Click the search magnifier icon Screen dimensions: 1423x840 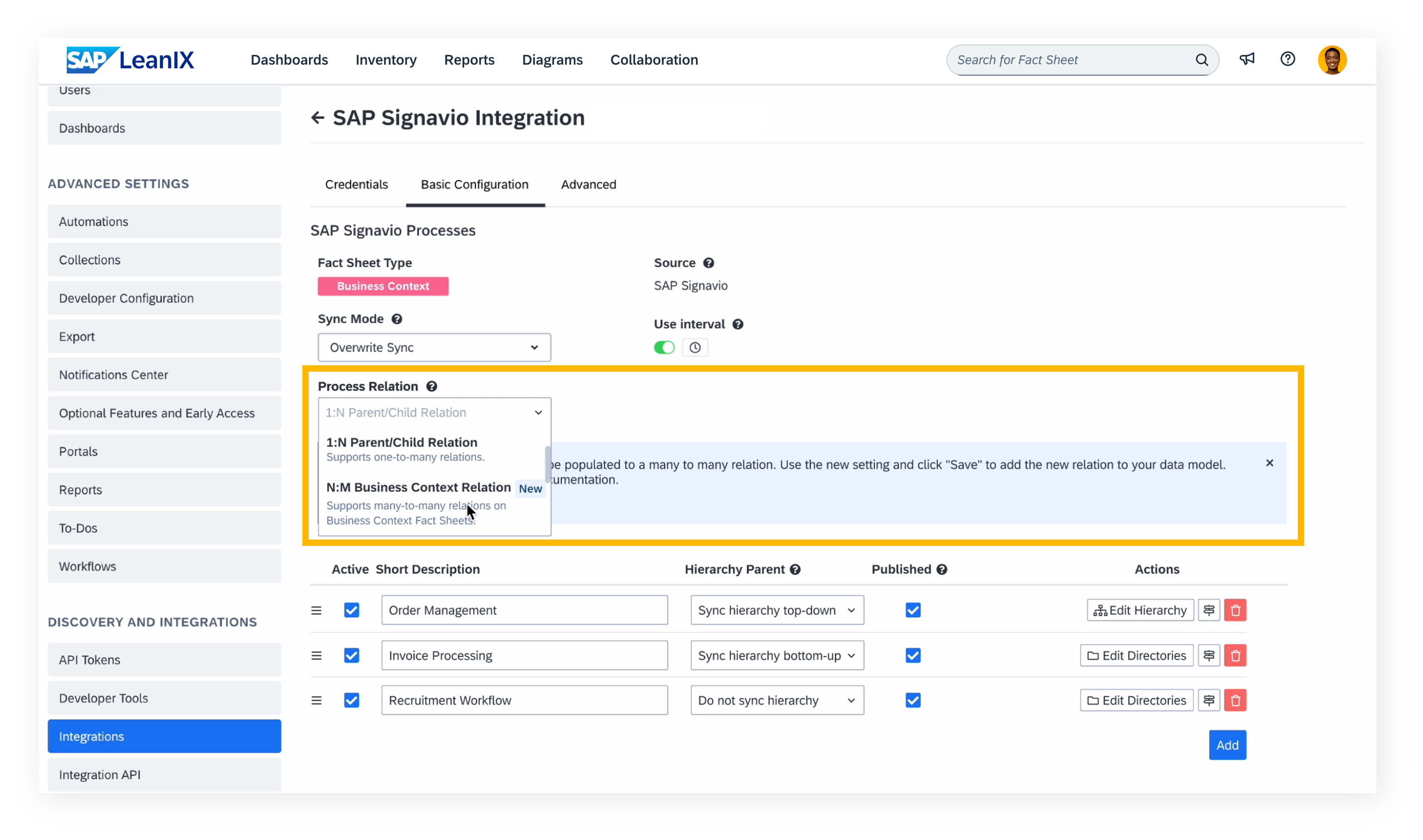[1201, 60]
